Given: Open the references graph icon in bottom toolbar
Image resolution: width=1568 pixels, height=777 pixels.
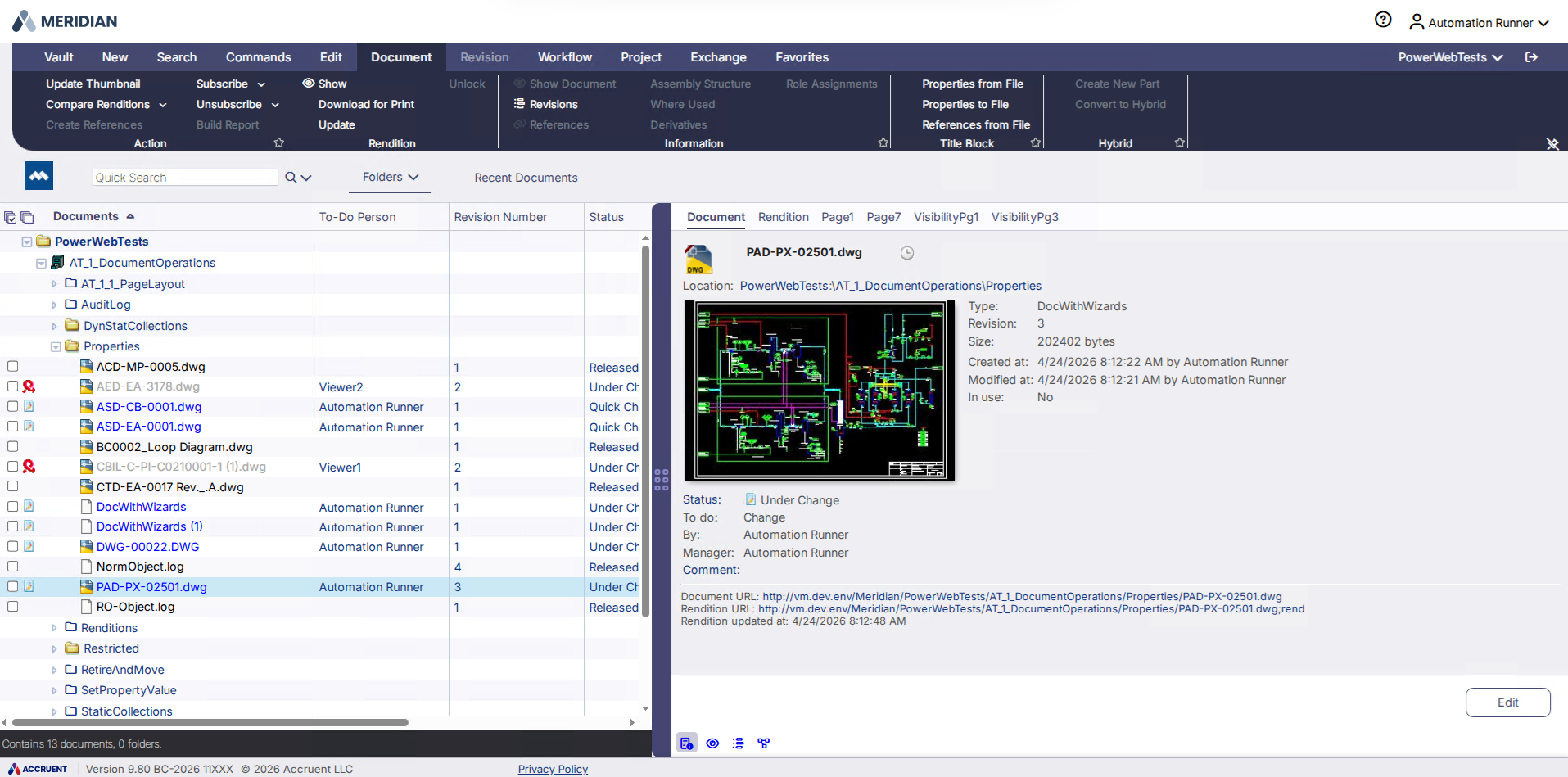Looking at the screenshot, I should point(764,743).
